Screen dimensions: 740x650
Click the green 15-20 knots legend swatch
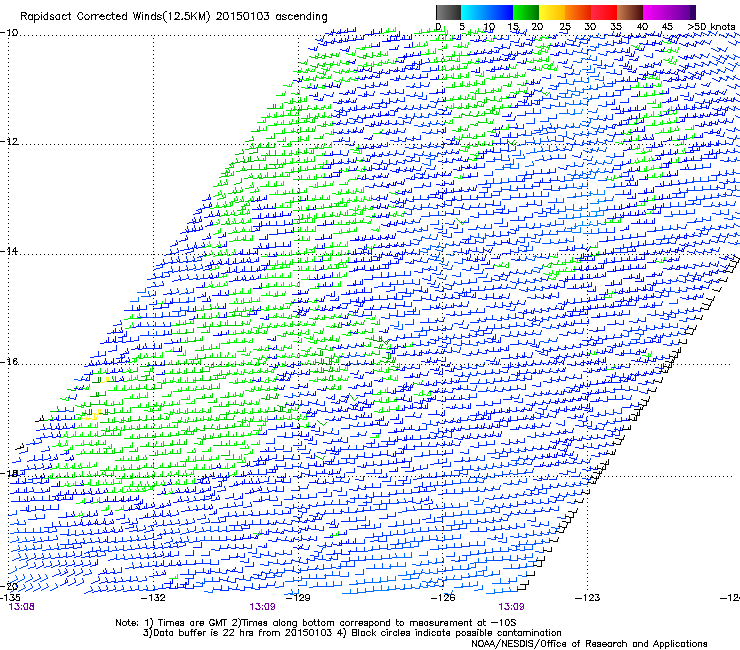[526, 12]
